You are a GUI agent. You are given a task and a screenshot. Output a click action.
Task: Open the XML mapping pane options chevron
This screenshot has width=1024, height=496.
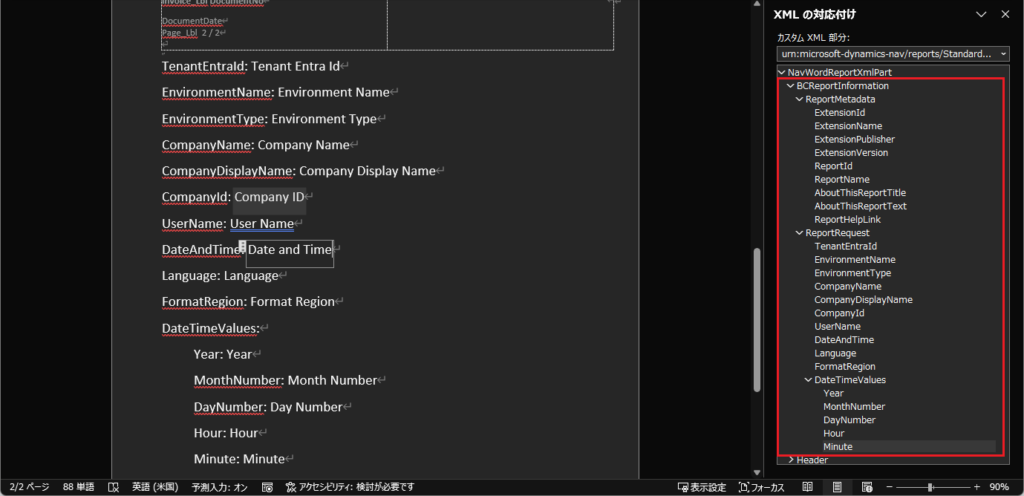[980, 14]
